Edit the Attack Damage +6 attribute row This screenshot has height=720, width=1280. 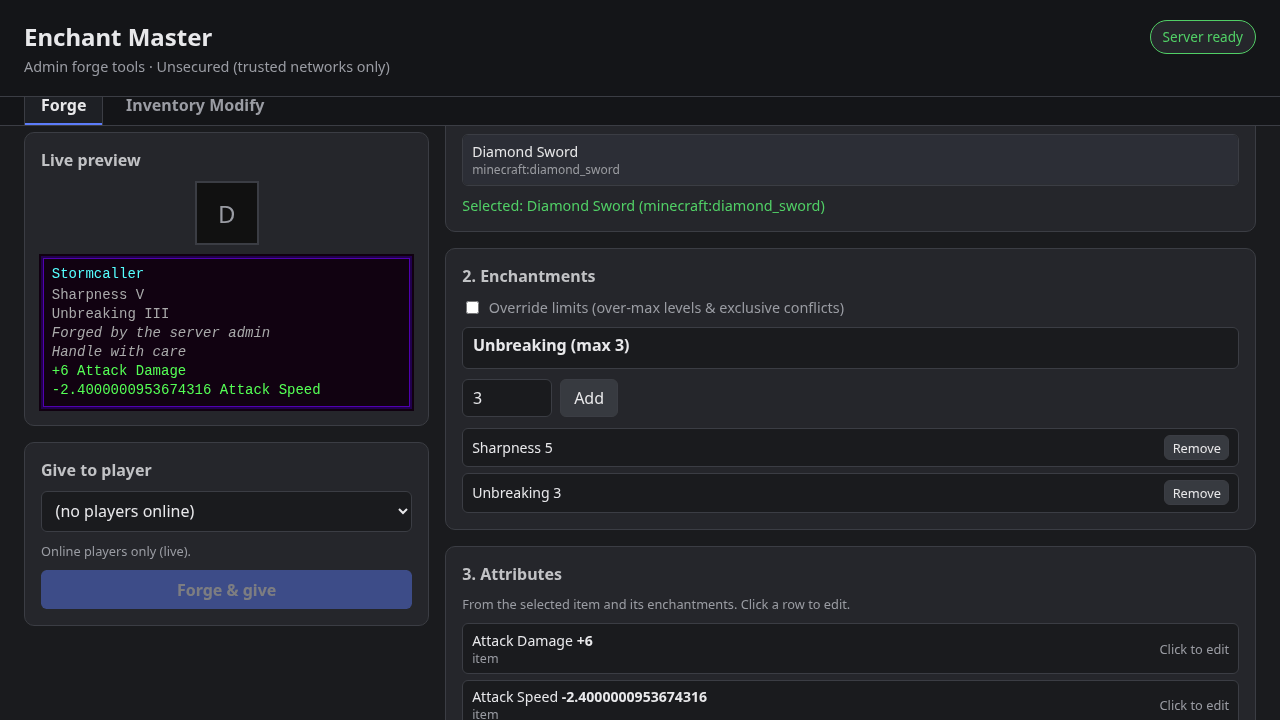[850, 649]
